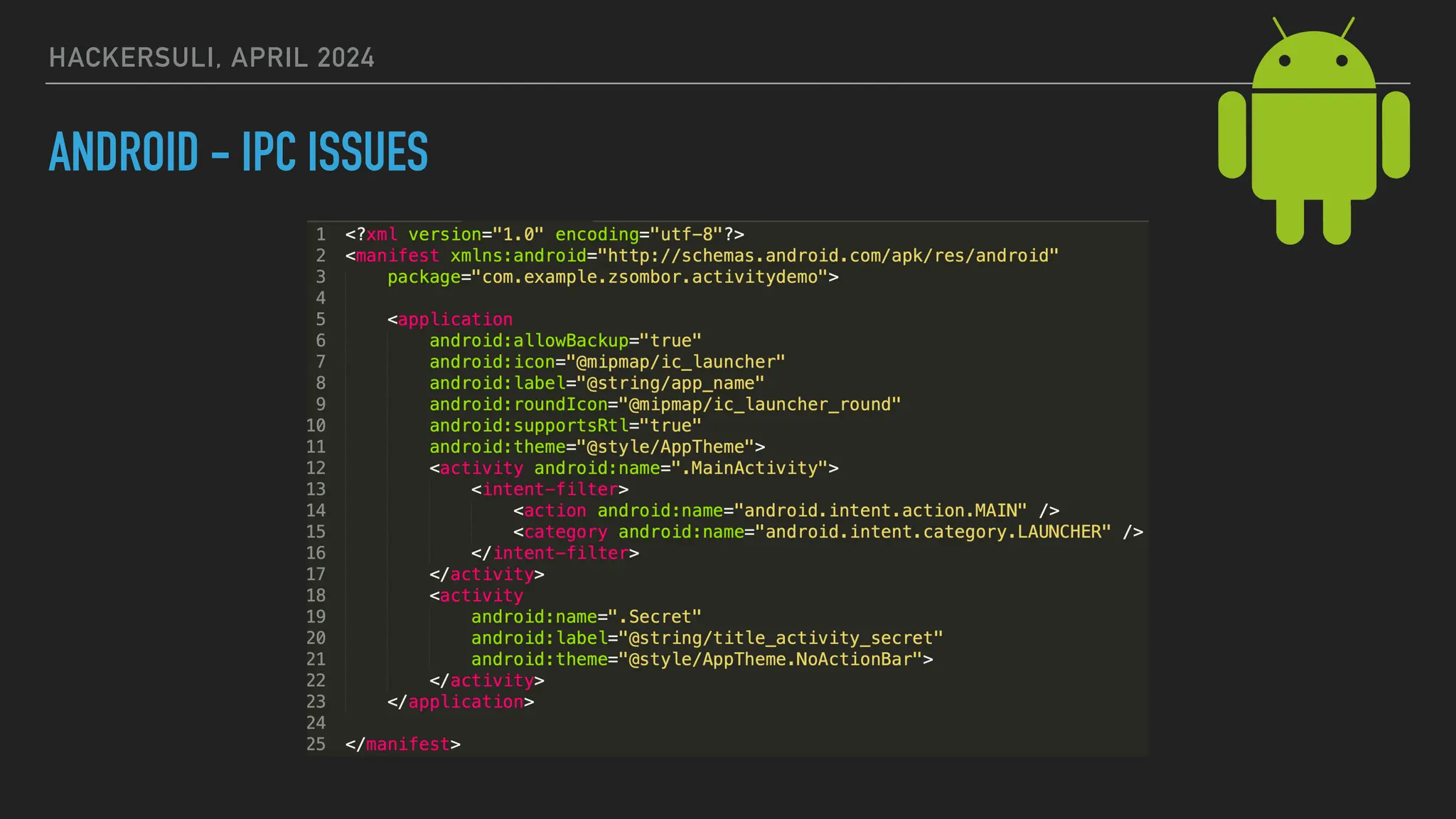Click the android:allowBackup="true" line

pyautogui.click(x=565, y=341)
